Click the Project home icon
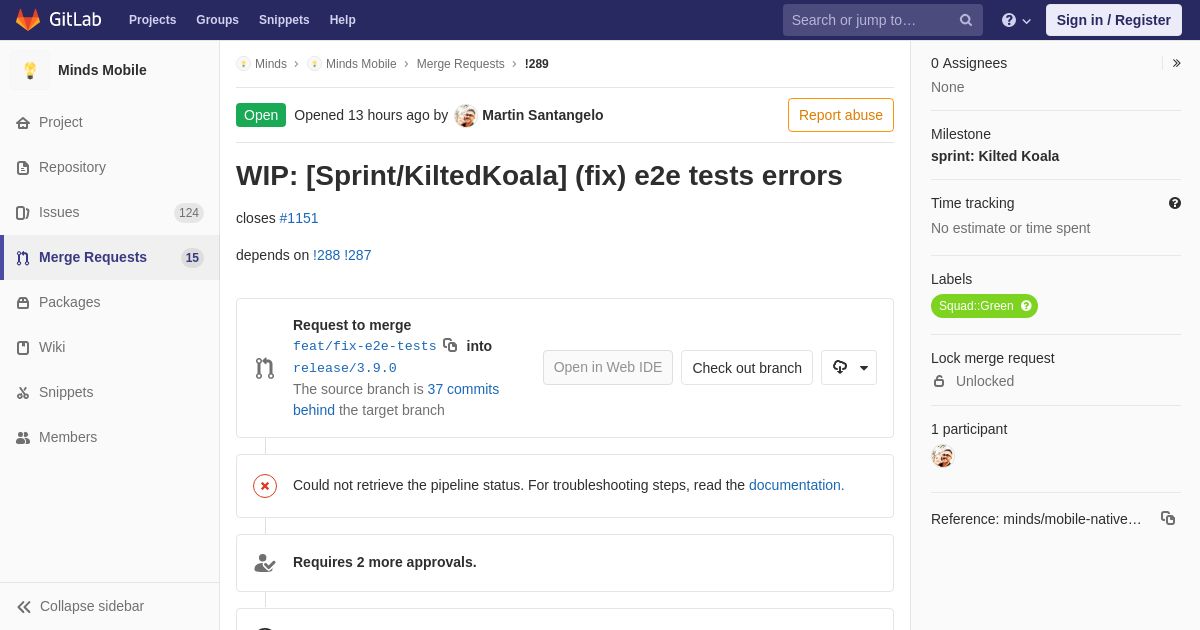This screenshot has width=1200, height=630. click(23, 123)
